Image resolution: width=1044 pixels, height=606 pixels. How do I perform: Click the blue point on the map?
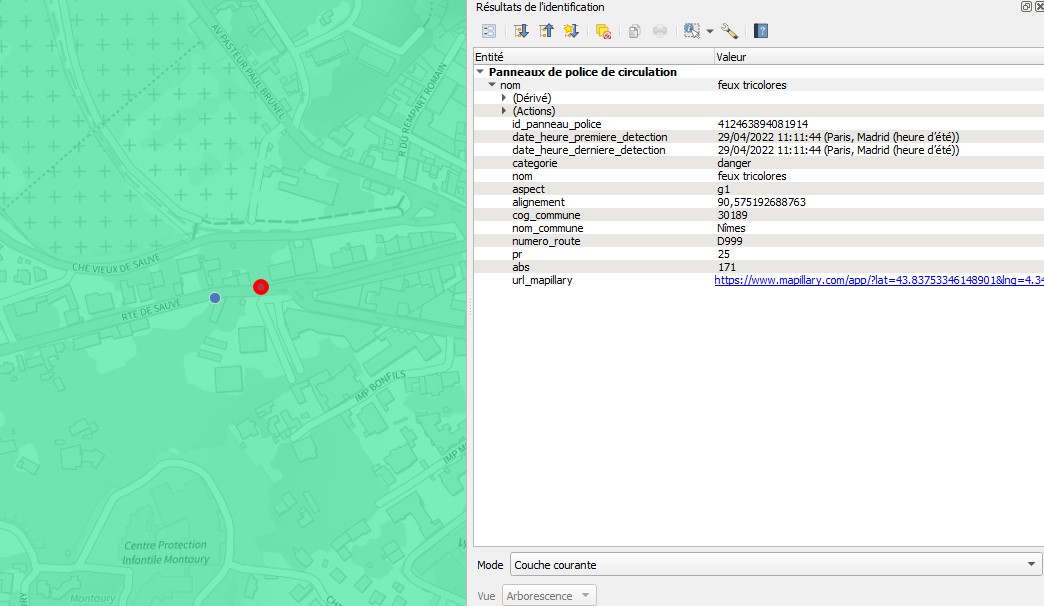pos(214,298)
